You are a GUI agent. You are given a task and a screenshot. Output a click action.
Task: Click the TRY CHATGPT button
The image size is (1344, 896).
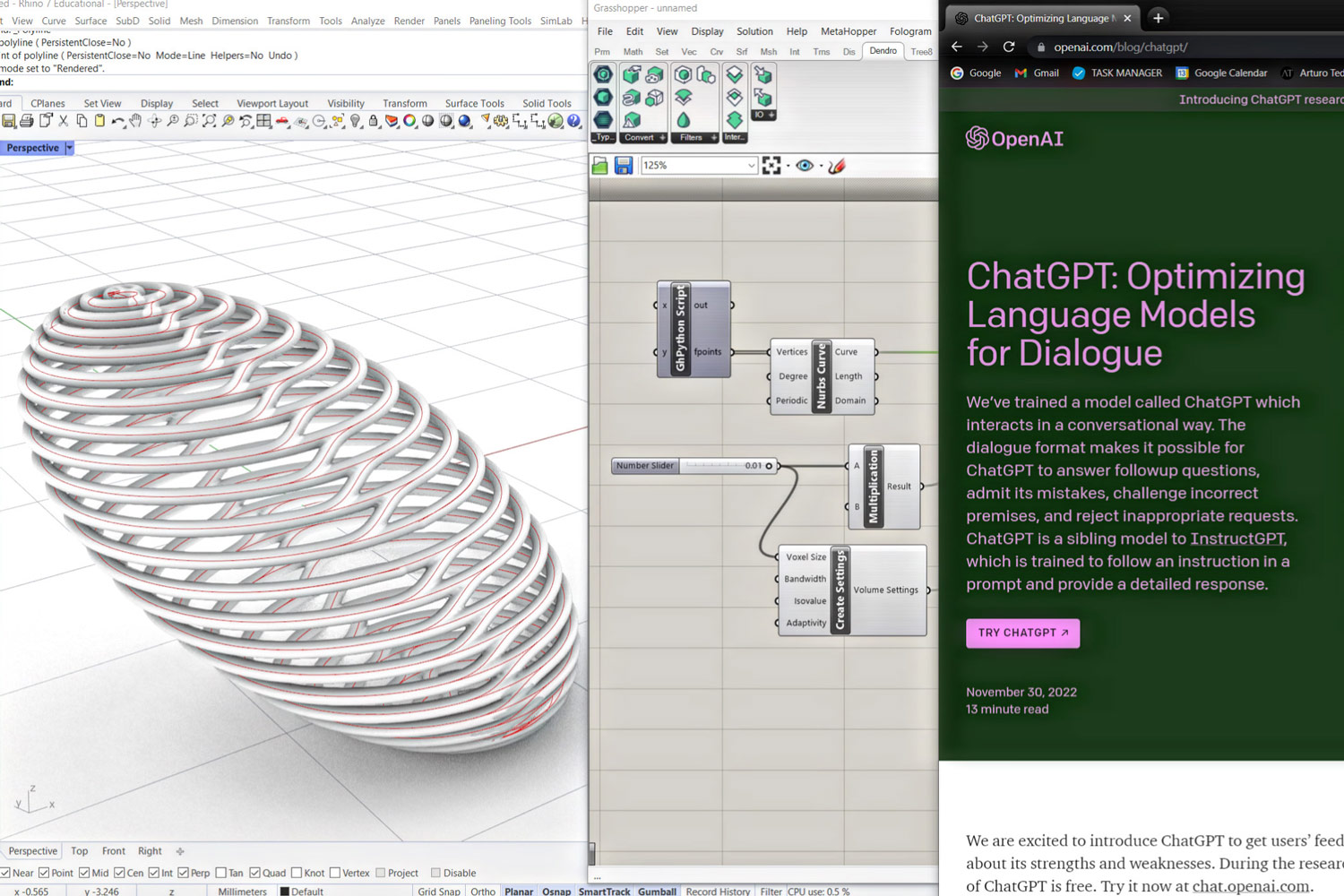pyautogui.click(x=1022, y=633)
